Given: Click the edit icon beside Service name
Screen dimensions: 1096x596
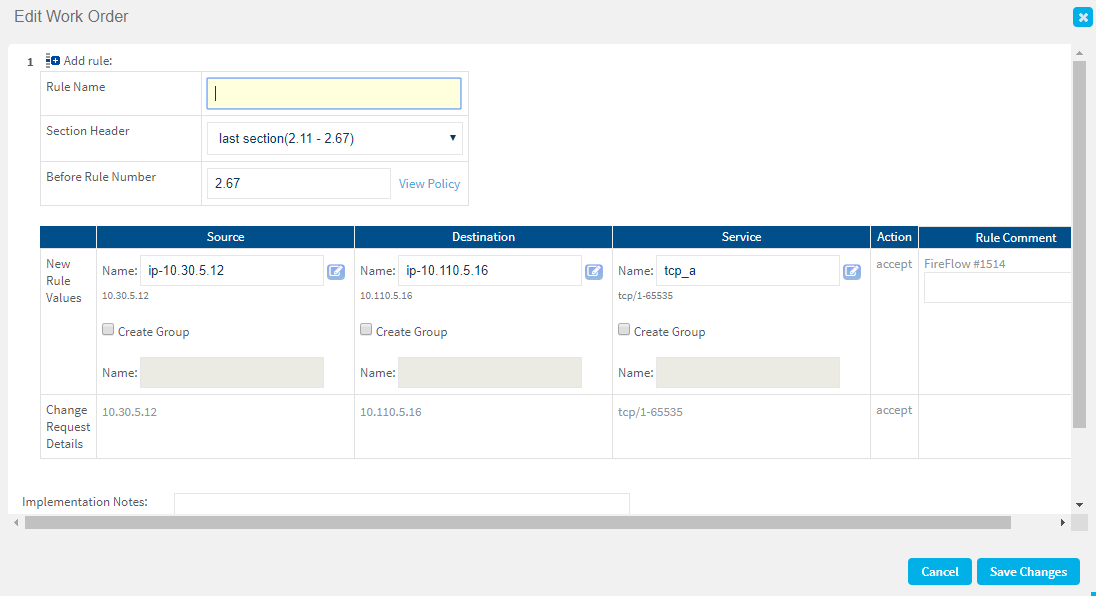Looking at the screenshot, I should (x=852, y=271).
